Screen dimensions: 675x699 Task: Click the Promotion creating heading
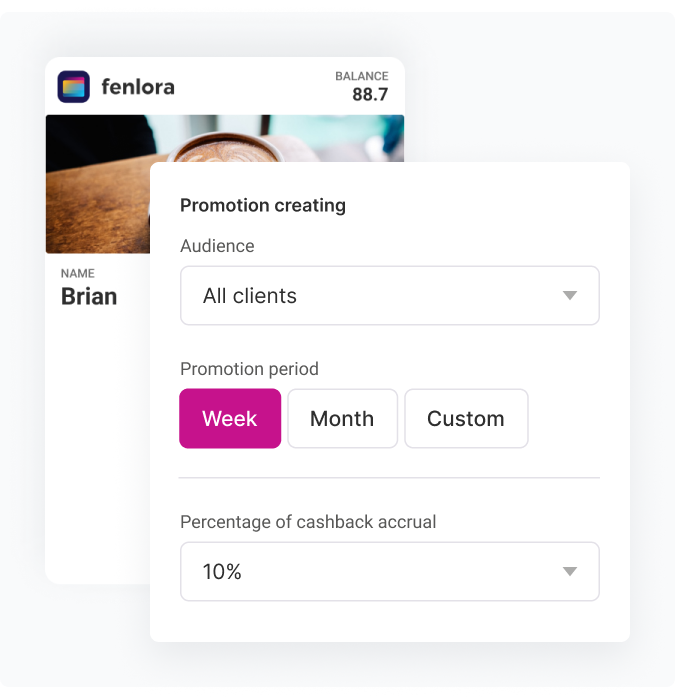pos(263,205)
